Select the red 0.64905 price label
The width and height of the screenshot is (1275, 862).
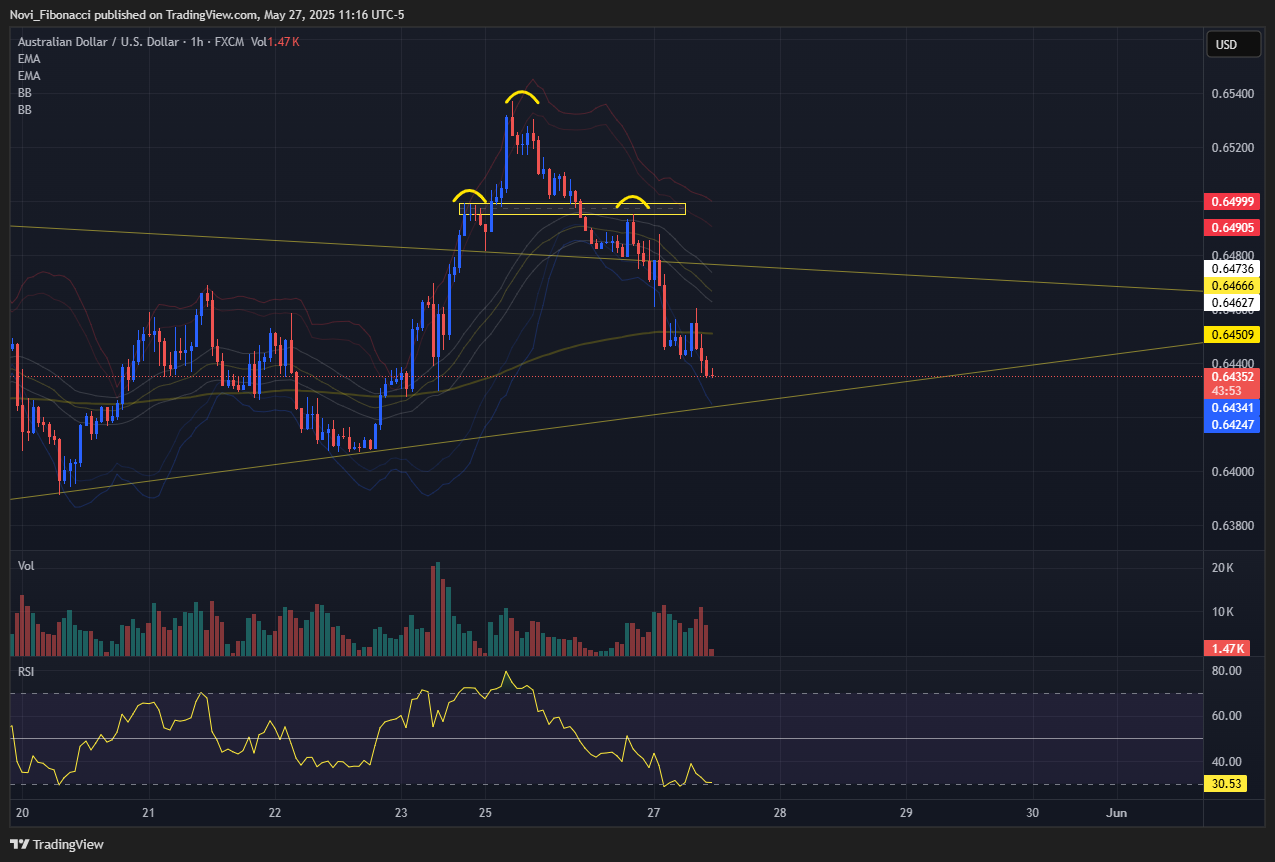click(1231, 228)
